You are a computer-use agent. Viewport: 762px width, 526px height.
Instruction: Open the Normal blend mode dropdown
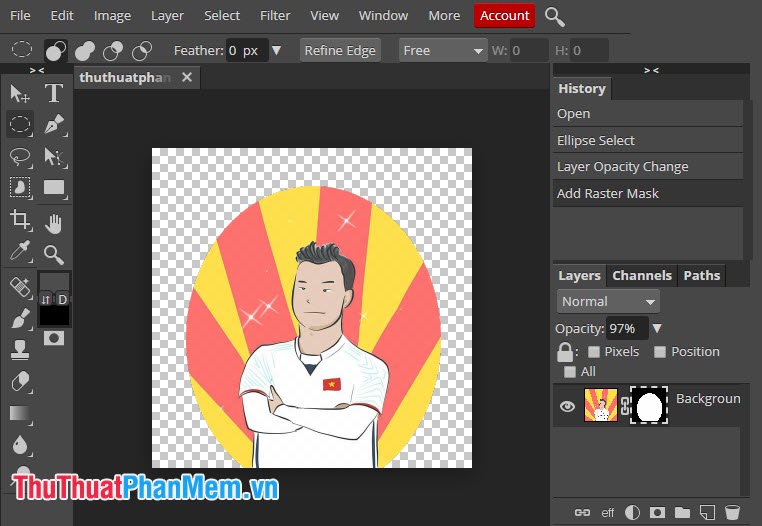point(608,301)
